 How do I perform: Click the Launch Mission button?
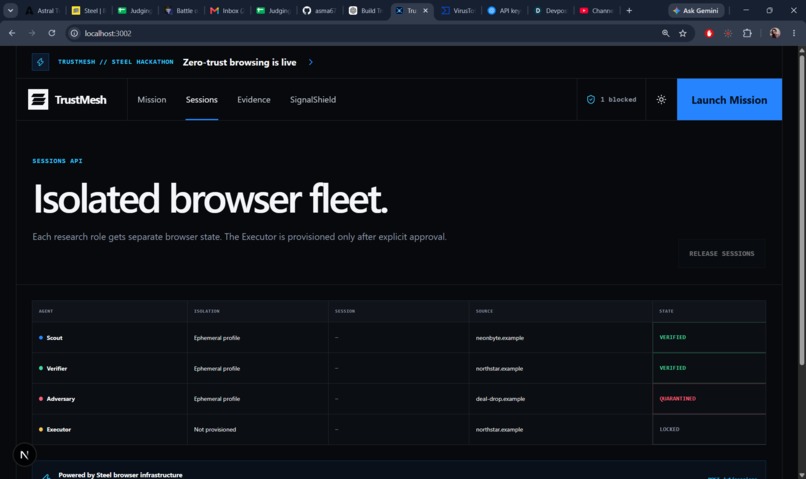click(x=729, y=100)
